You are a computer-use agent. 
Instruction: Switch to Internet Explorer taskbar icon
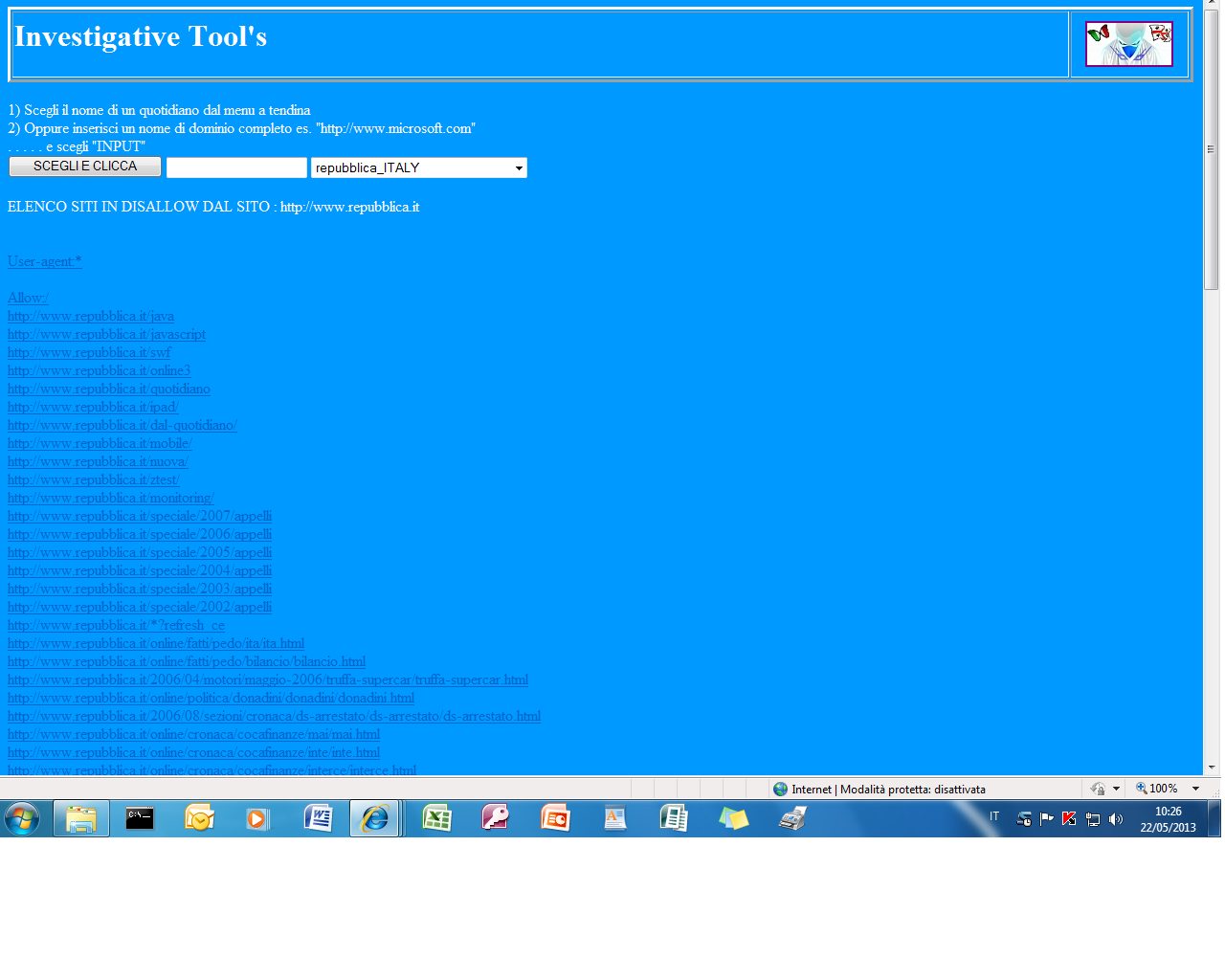click(374, 819)
